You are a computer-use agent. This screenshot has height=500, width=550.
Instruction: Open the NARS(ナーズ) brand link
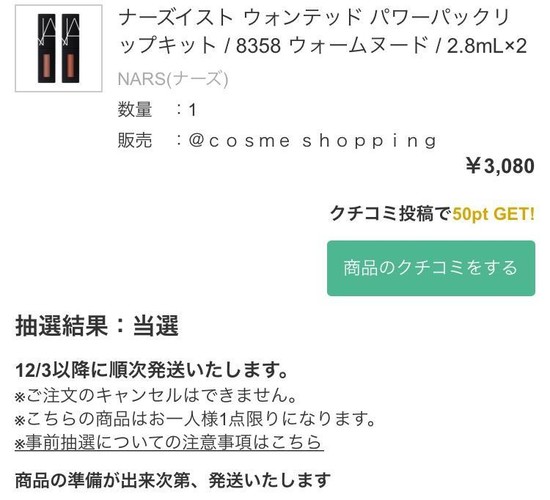(x=173, y=79)
